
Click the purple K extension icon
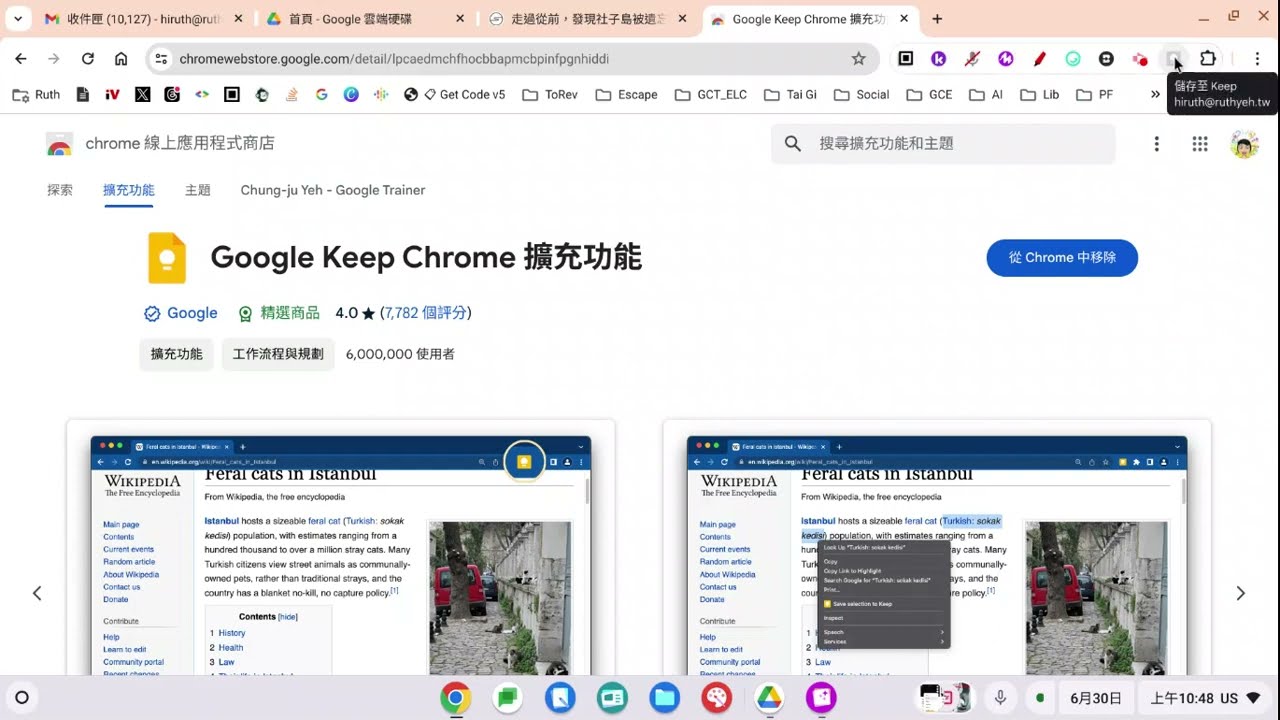click(x=939, y=59)
